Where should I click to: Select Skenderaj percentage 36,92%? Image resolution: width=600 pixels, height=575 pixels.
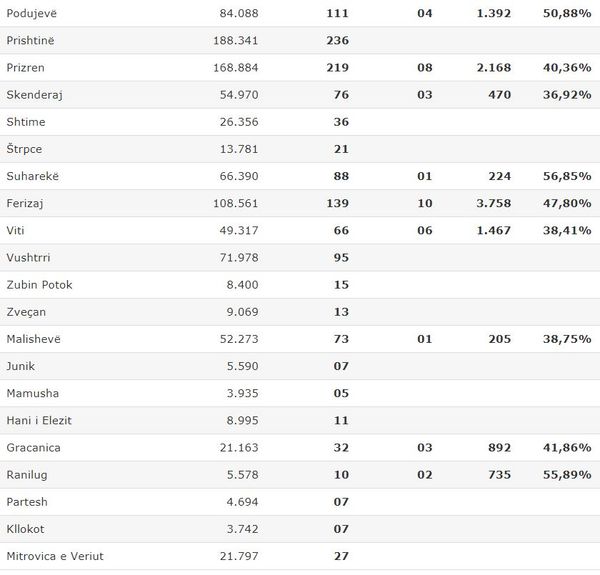pyautogui.click(x=567, y=95)
